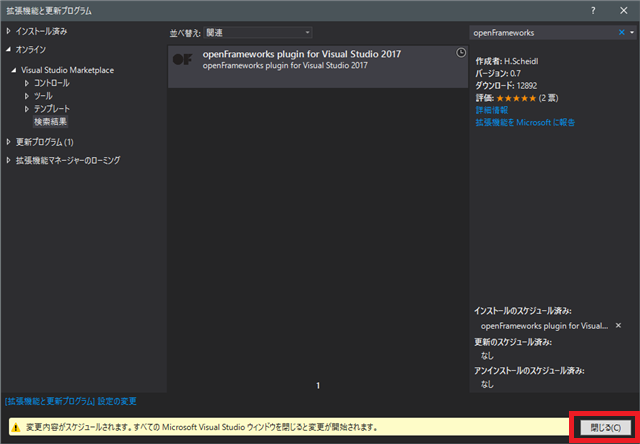Viewport: 640px width, 444px height.
Task: Expand the 更新プログラム (1) node
Action: [9, 142]
